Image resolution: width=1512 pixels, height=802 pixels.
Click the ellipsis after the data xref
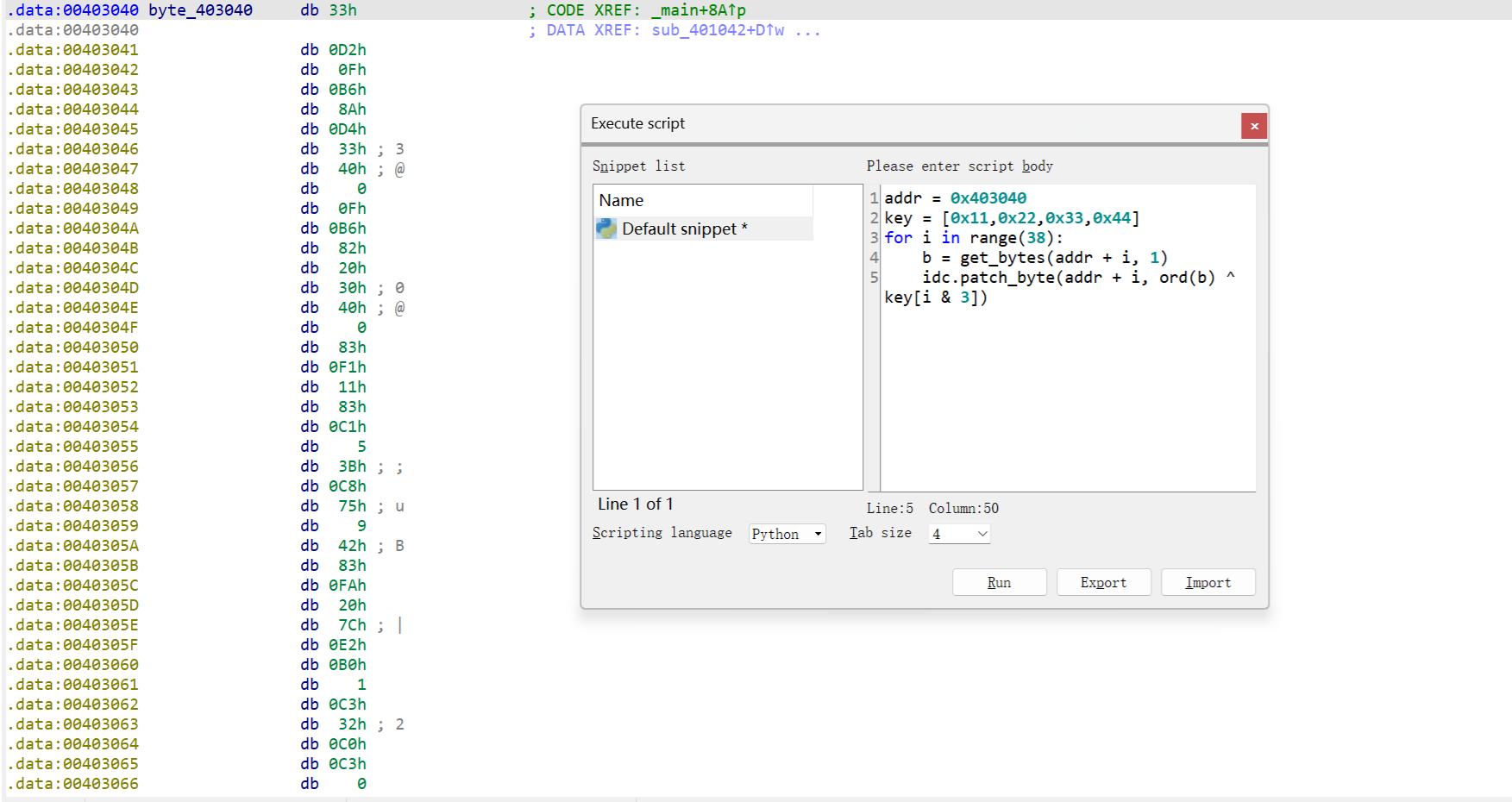808,30
